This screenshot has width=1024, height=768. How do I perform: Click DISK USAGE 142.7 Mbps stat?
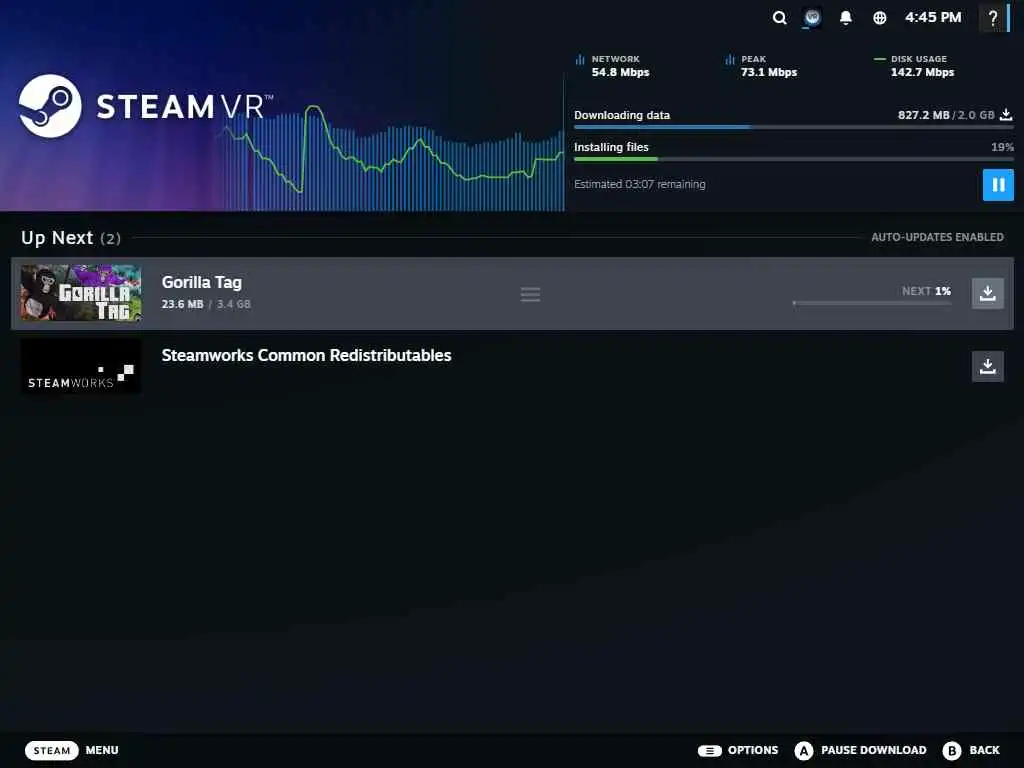click(914, 66)
